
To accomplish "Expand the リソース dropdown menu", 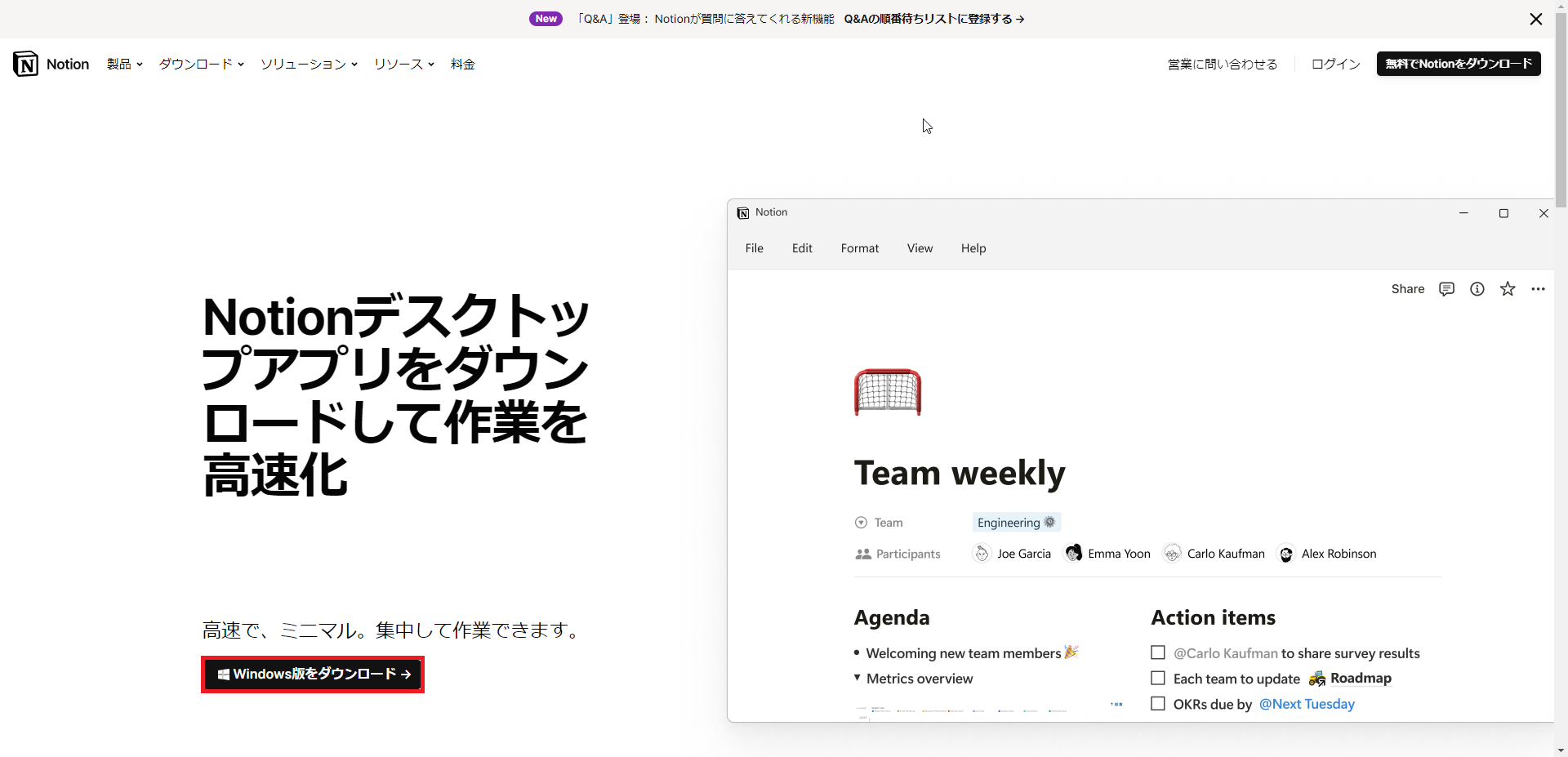I will click(x=404, y=64).
